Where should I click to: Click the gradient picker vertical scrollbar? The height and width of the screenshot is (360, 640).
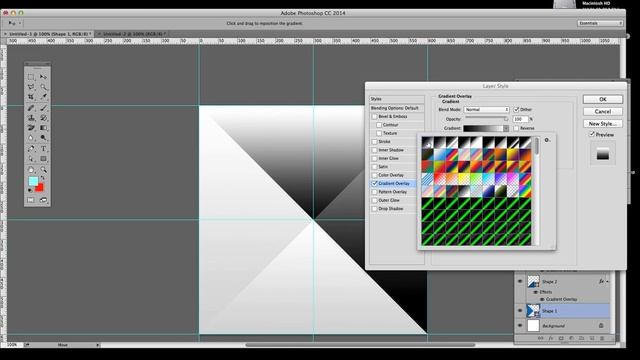click(x=536, y=191)
